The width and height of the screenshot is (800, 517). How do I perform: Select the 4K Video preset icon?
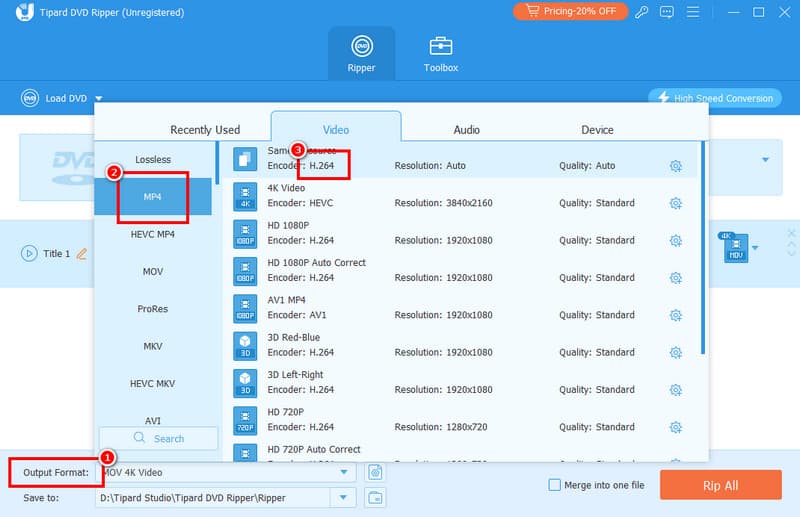pos(245,196)
